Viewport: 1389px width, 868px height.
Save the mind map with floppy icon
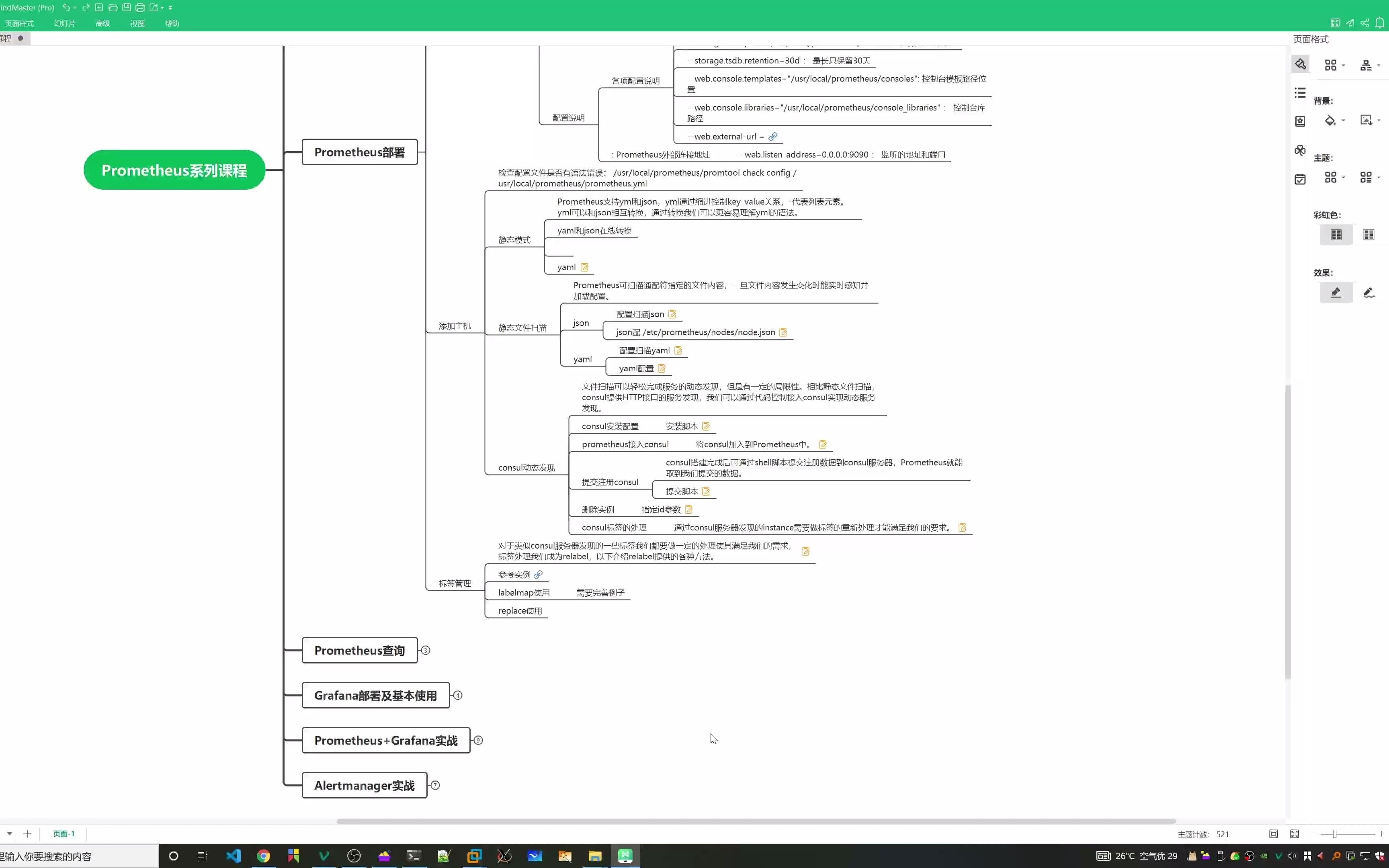(x=126, y=8)
